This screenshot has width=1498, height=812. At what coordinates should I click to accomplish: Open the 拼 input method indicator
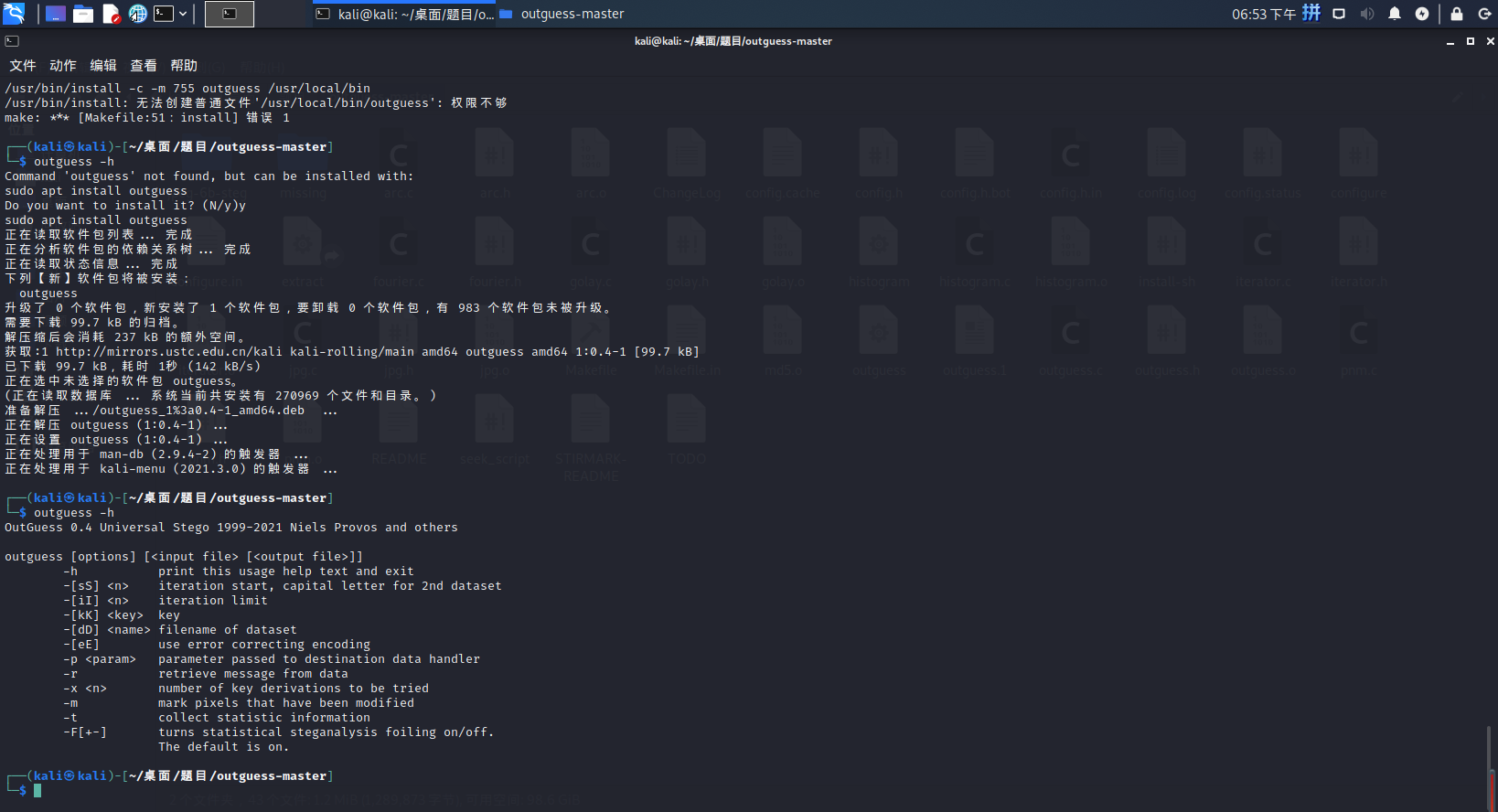pos(1311,13)
